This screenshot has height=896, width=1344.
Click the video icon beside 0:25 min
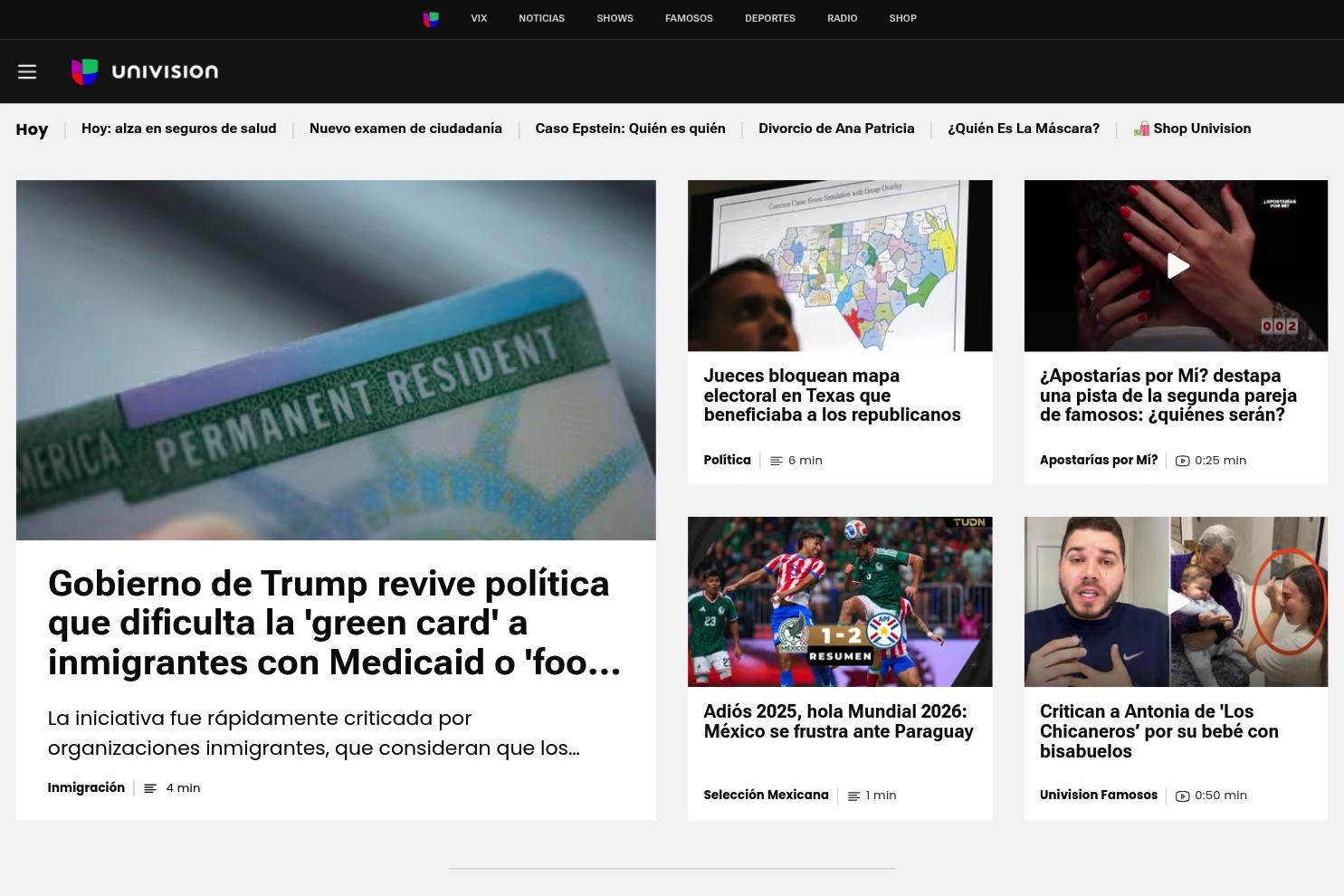click(x=1182, y=461)
